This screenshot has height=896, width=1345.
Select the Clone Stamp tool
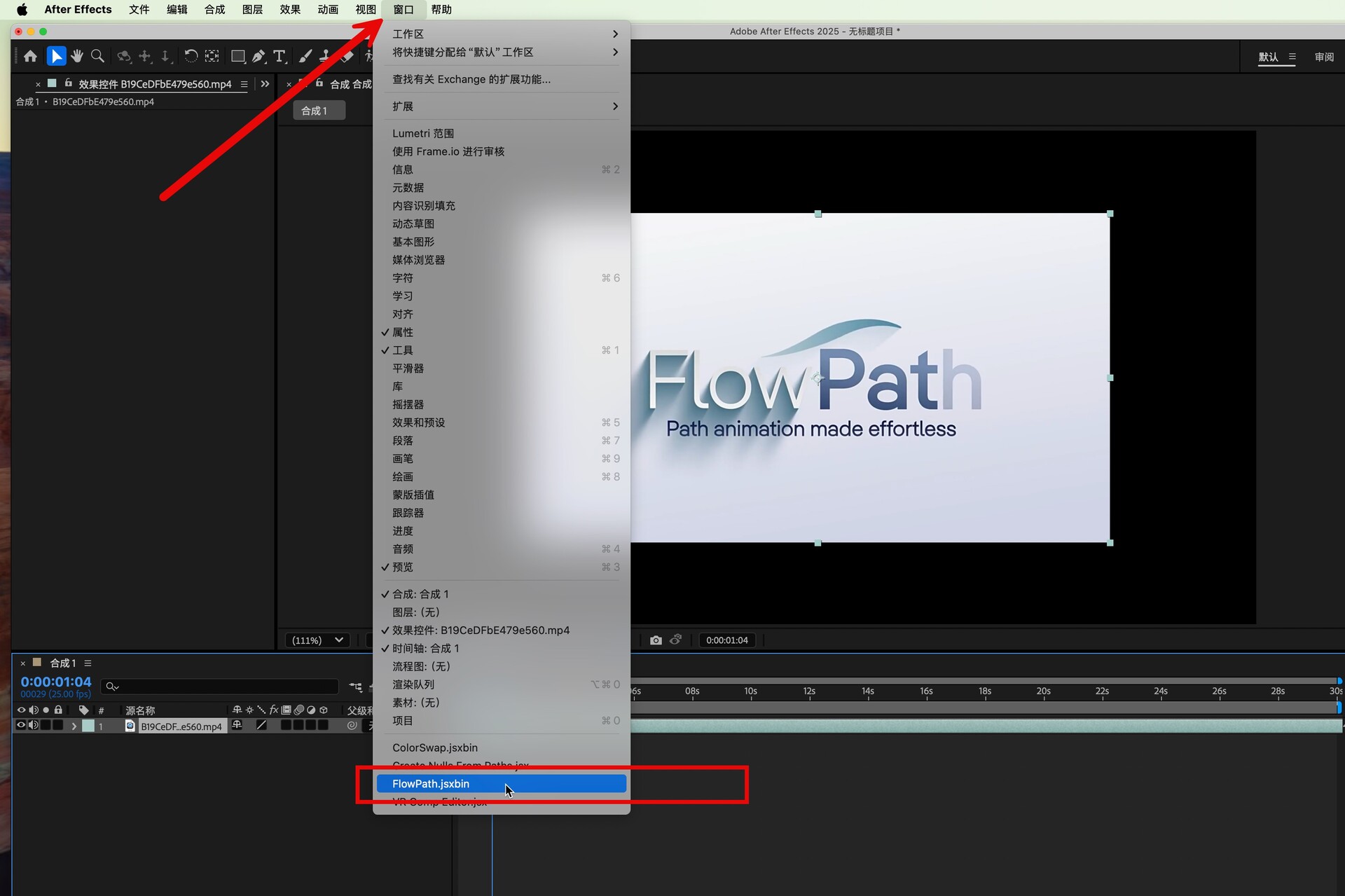click(x=325, y=56)
